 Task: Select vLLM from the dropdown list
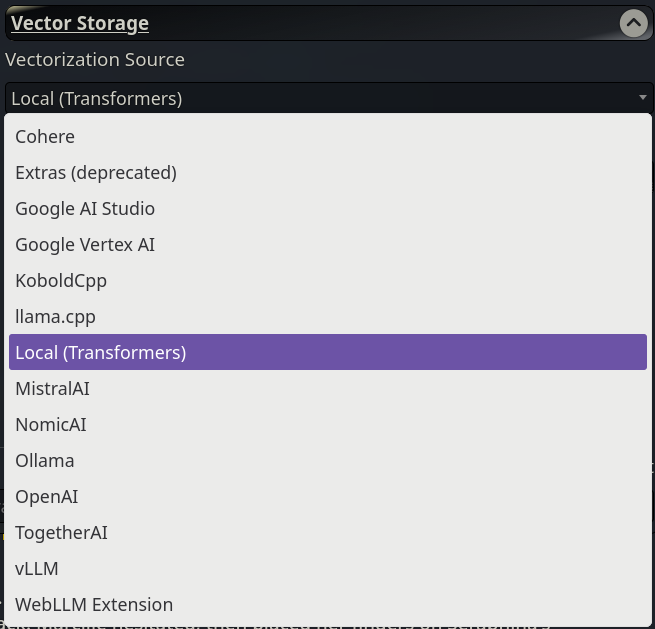pyautogui.click(x=37, y=569)
